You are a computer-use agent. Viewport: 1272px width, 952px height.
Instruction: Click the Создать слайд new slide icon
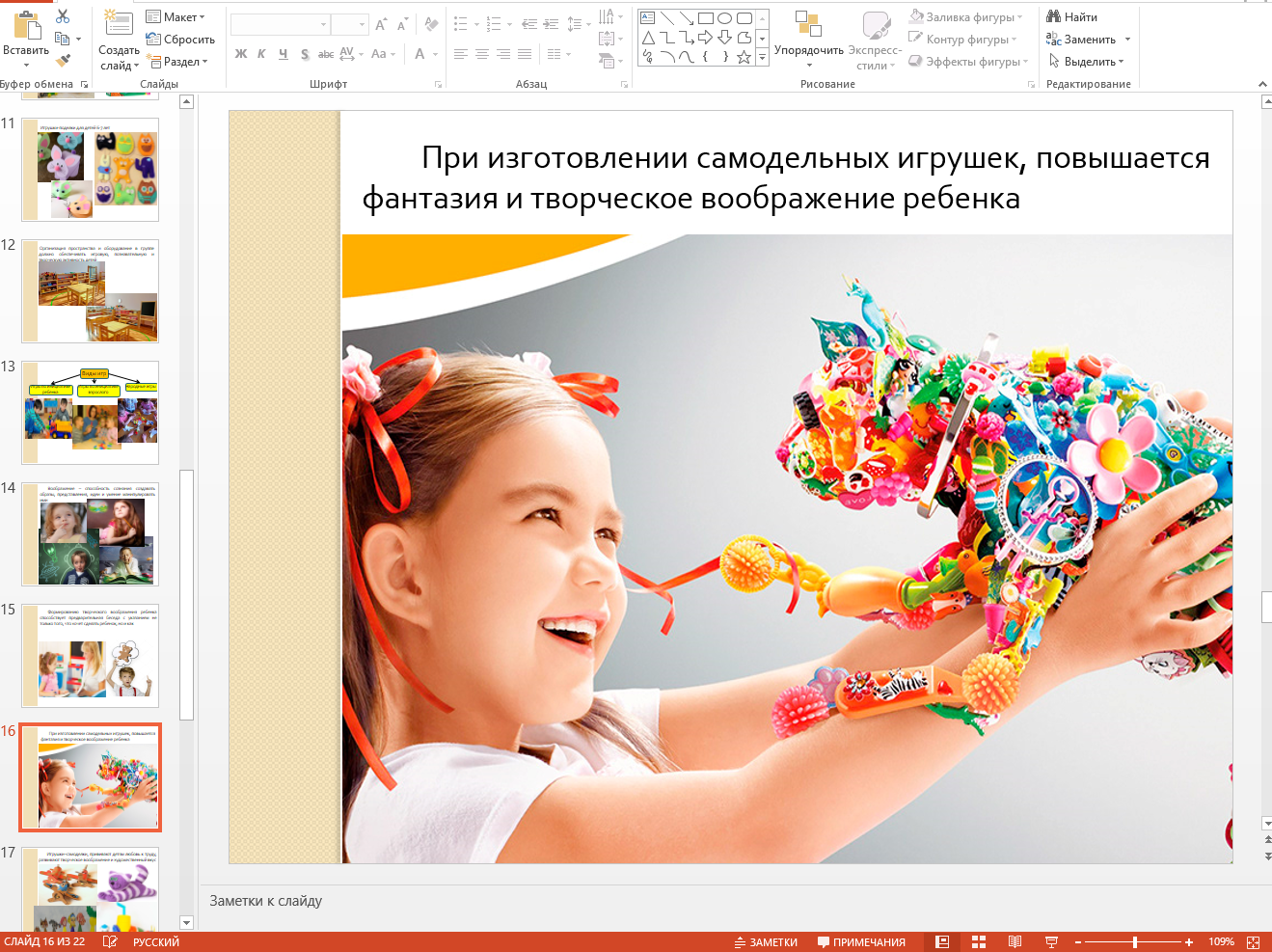point(119,23)
